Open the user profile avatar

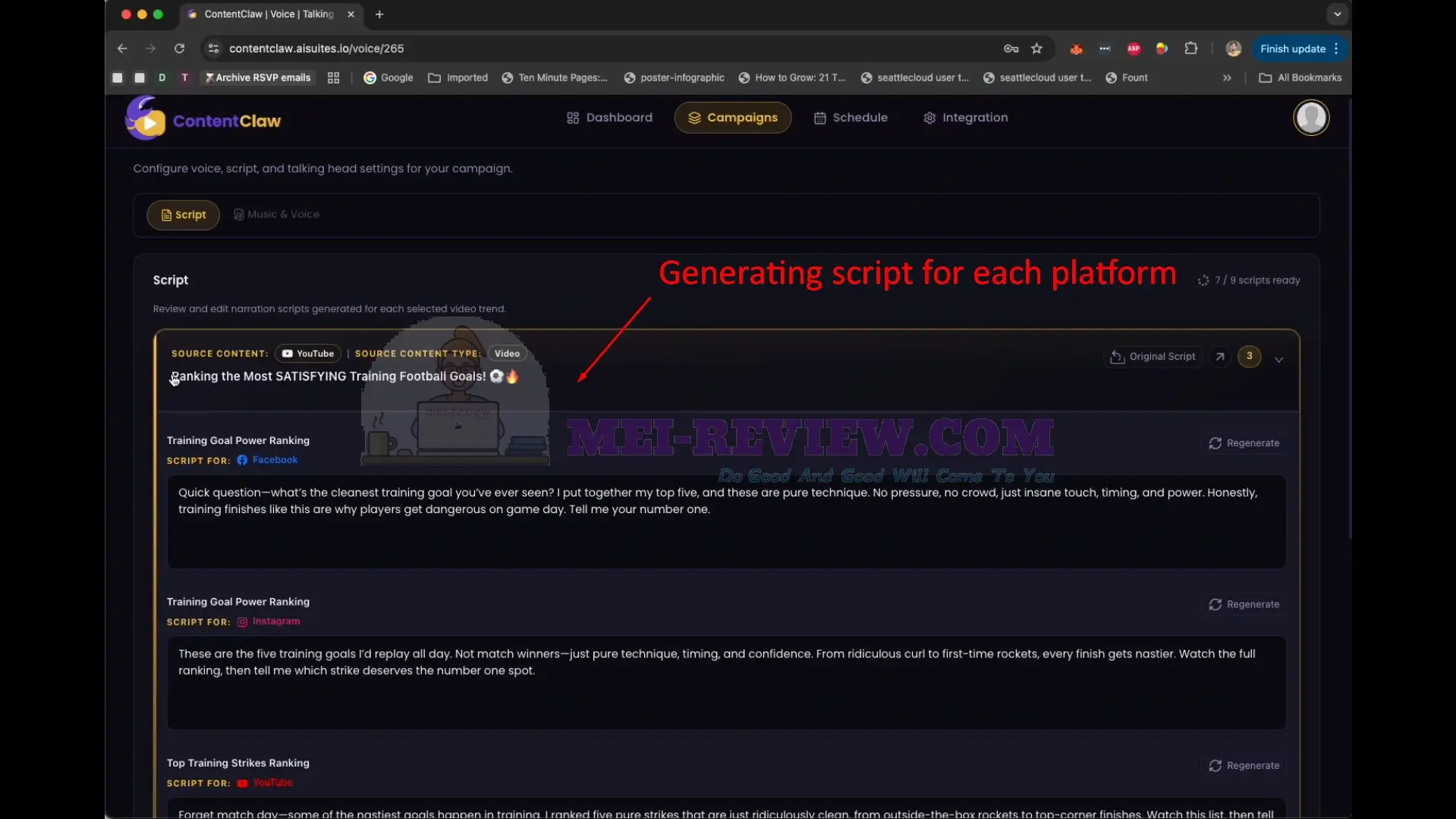point(1311,118)
